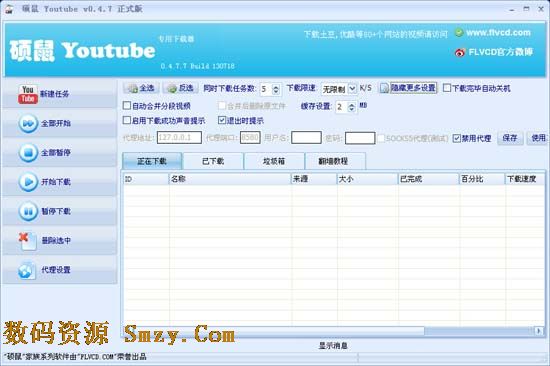Click horizontal scrollbar right arrow
Image resolution: width=550 pixels, height=366 pixels.
point(538,331)
